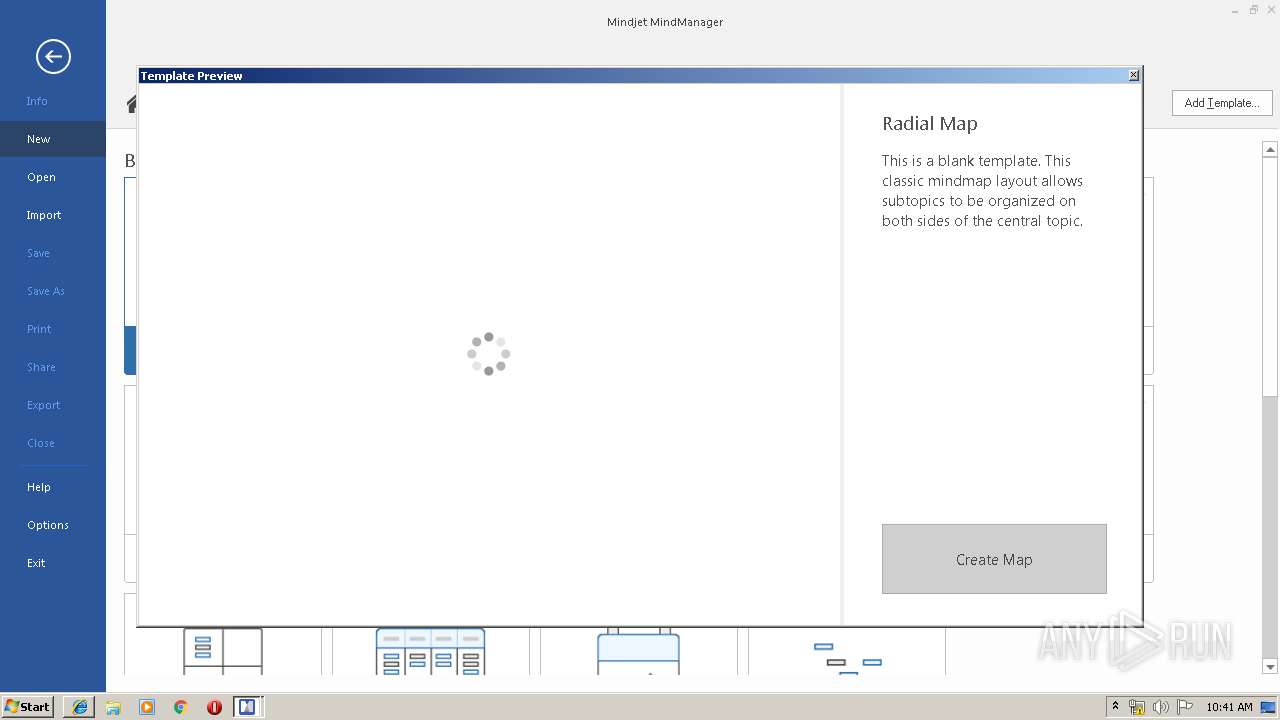Image resolution: width=1280 pixels, height=720 pixels.
Task: Click Close in the sidebar menu
Action: pyautogui.click(x=41, y=443)
